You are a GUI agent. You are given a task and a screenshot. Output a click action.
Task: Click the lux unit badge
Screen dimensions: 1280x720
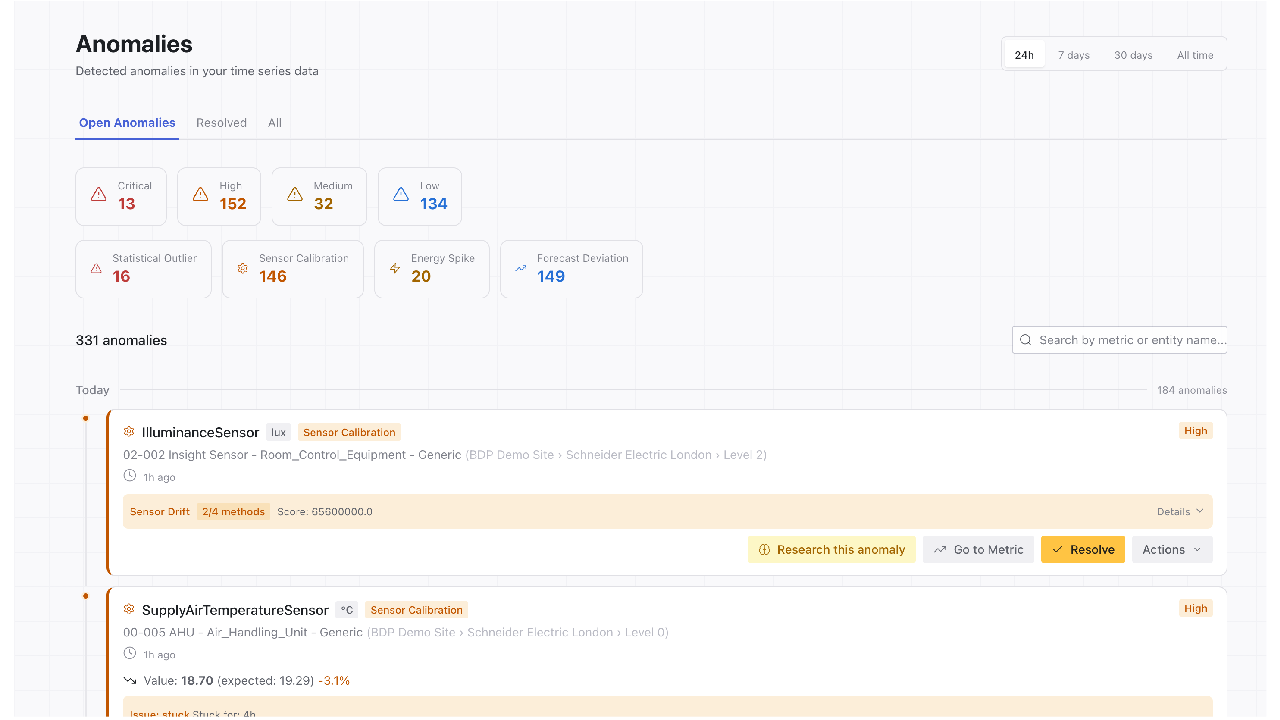278,432
